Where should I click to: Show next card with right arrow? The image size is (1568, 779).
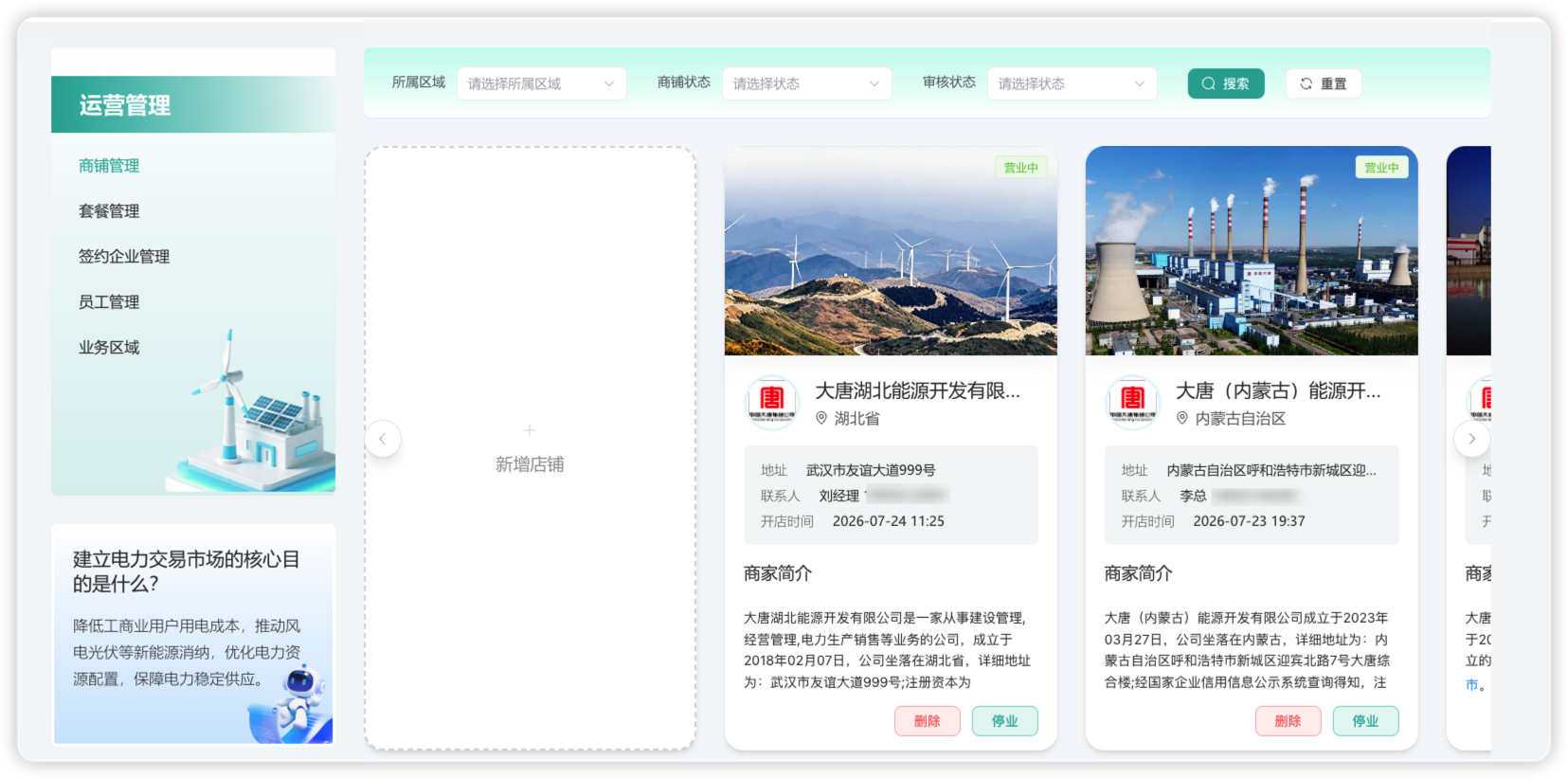point(1471,439)
